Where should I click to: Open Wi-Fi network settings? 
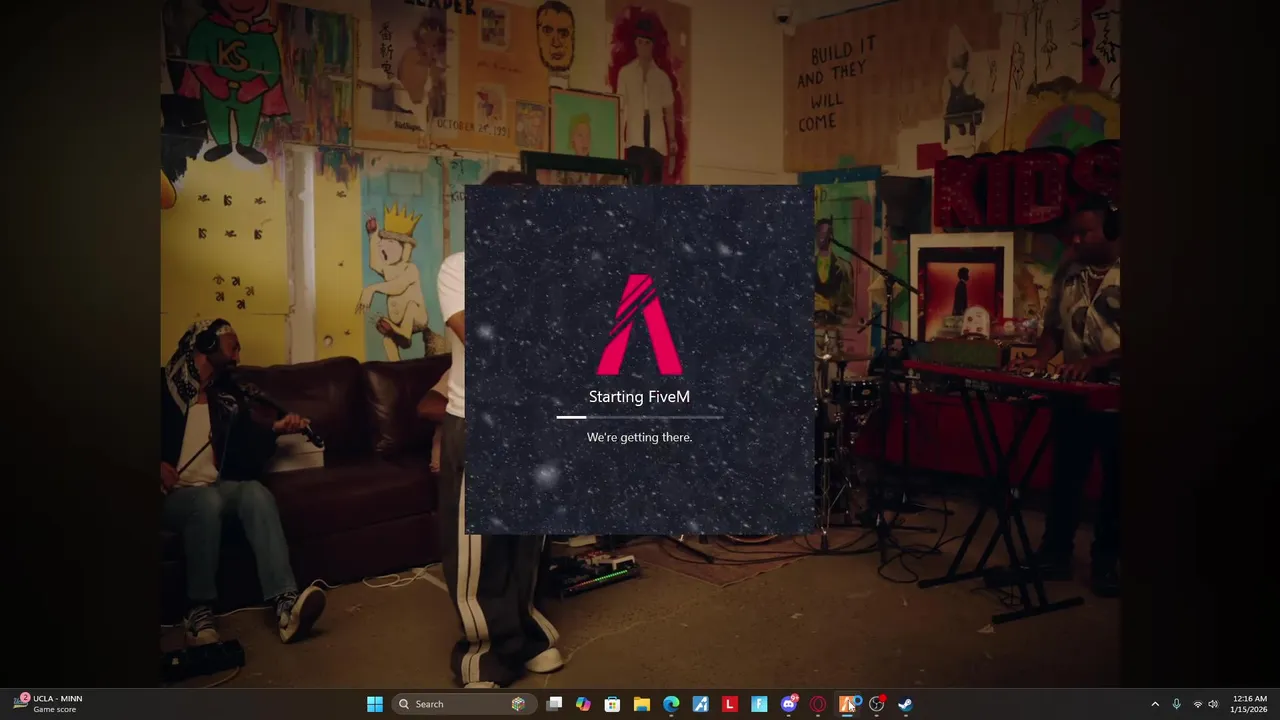click(1198, 704)
